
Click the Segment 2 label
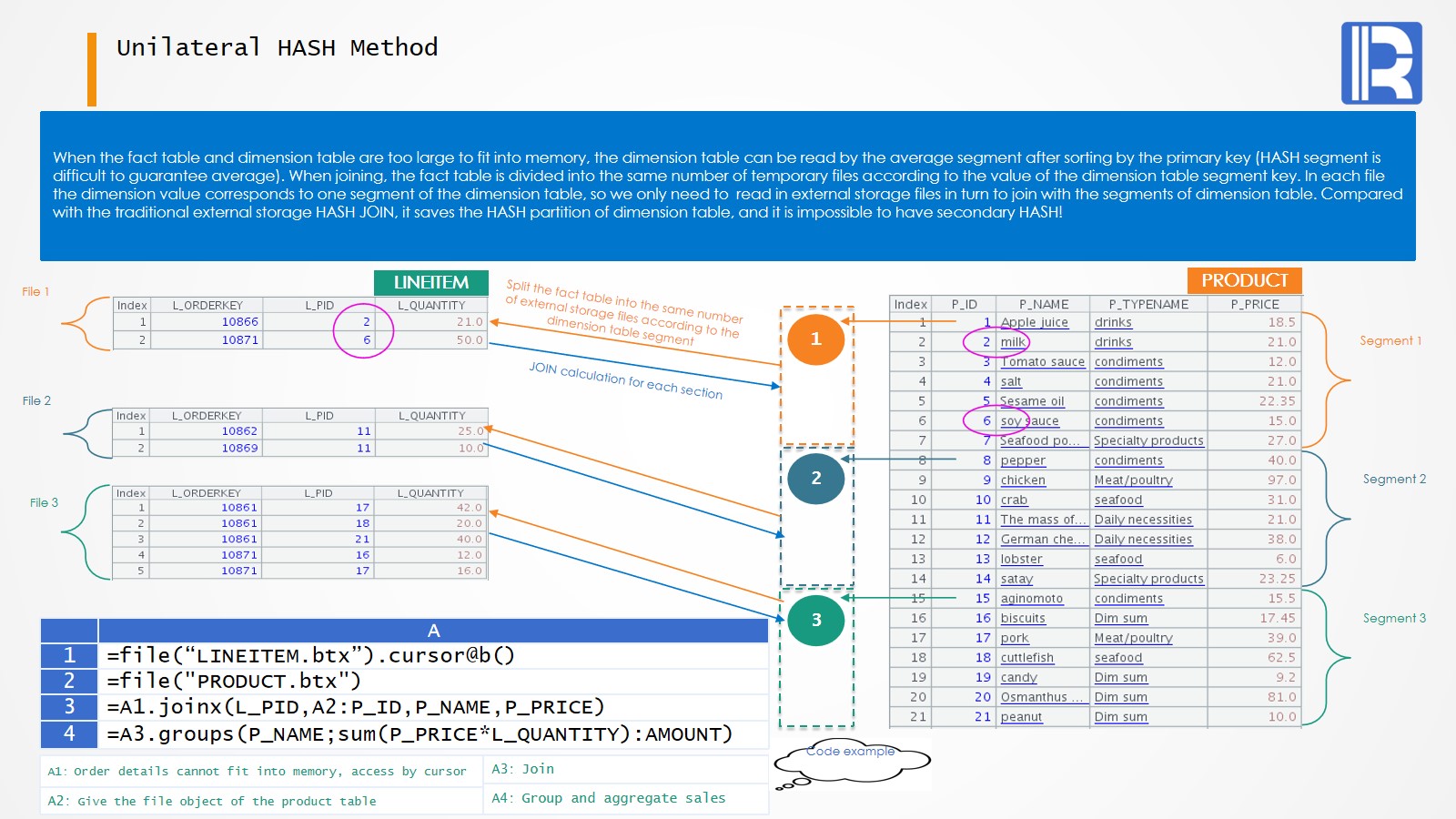coord(1394,480)
